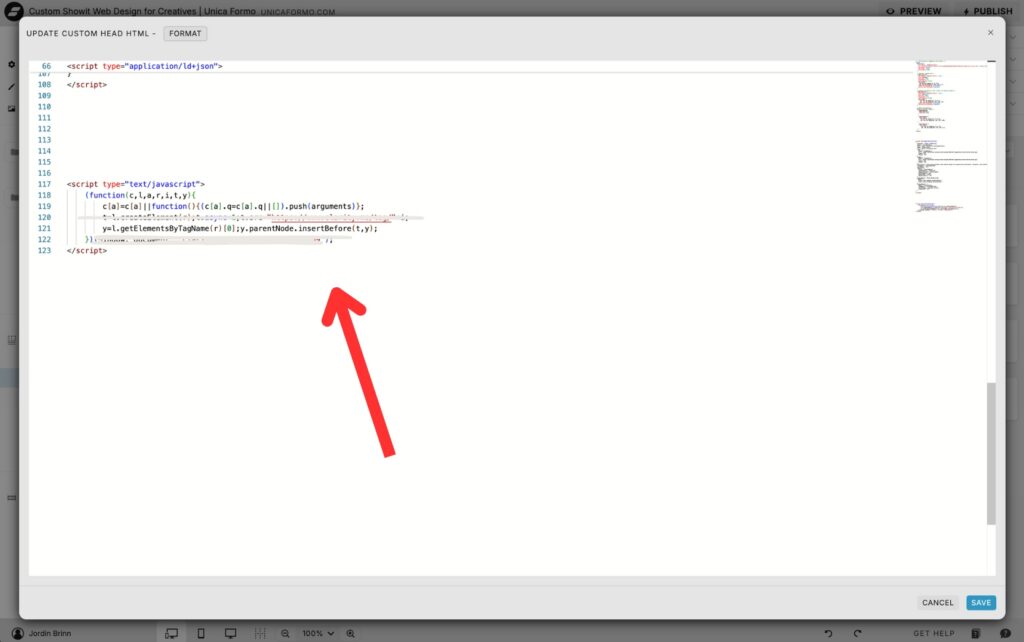Click the undo arrow icon
Image resolution: width=1024 pixels, height=642 pixels.
coord(827,633)
